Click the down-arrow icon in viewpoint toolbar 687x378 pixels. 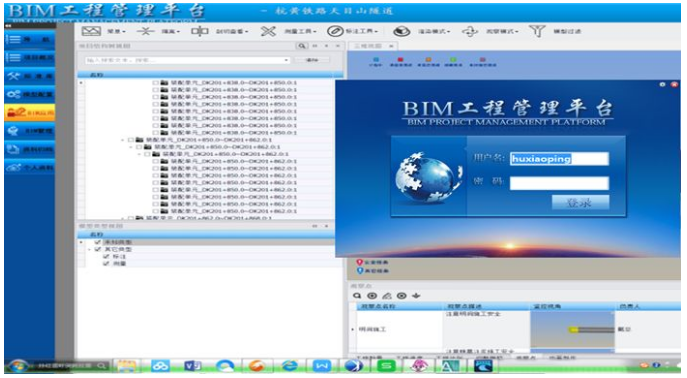(x=416, y=296)
